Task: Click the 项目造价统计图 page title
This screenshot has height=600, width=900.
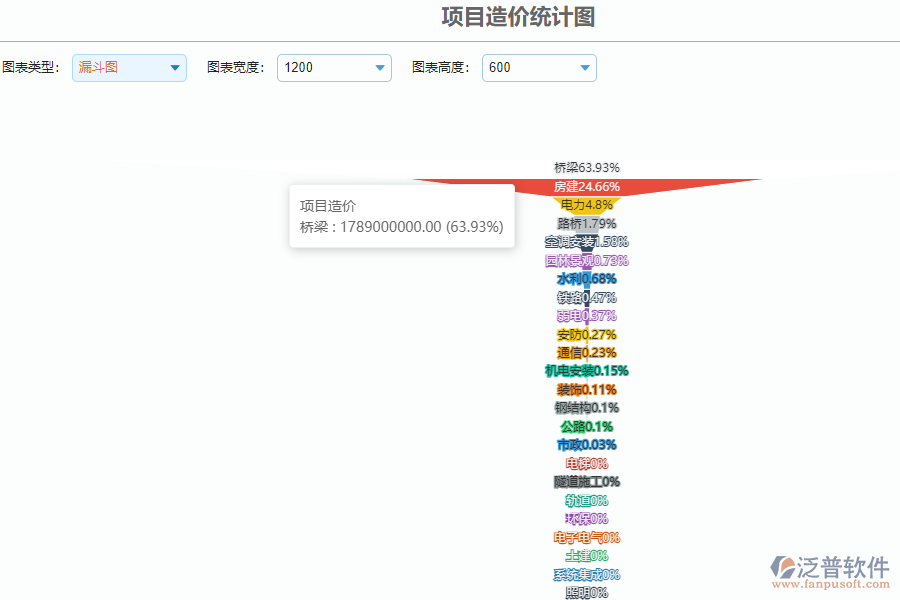Action: tap(518, 18)
